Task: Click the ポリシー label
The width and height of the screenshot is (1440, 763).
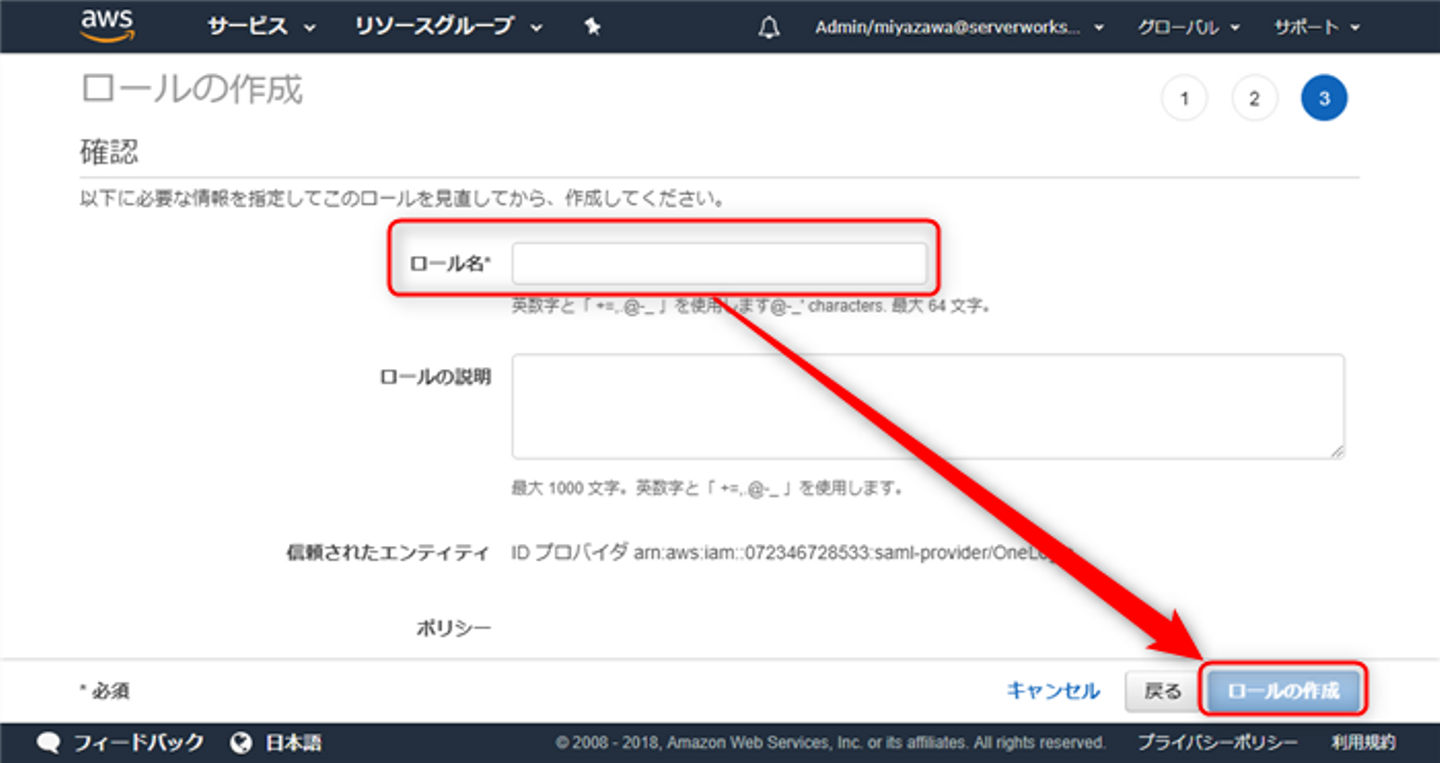Action: click(453, 628)
